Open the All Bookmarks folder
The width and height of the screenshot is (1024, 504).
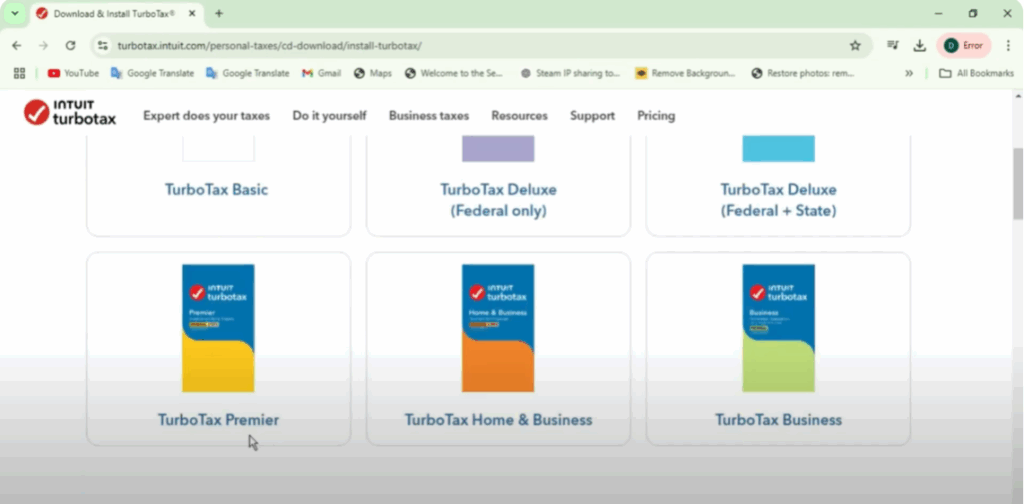[976, 73]
